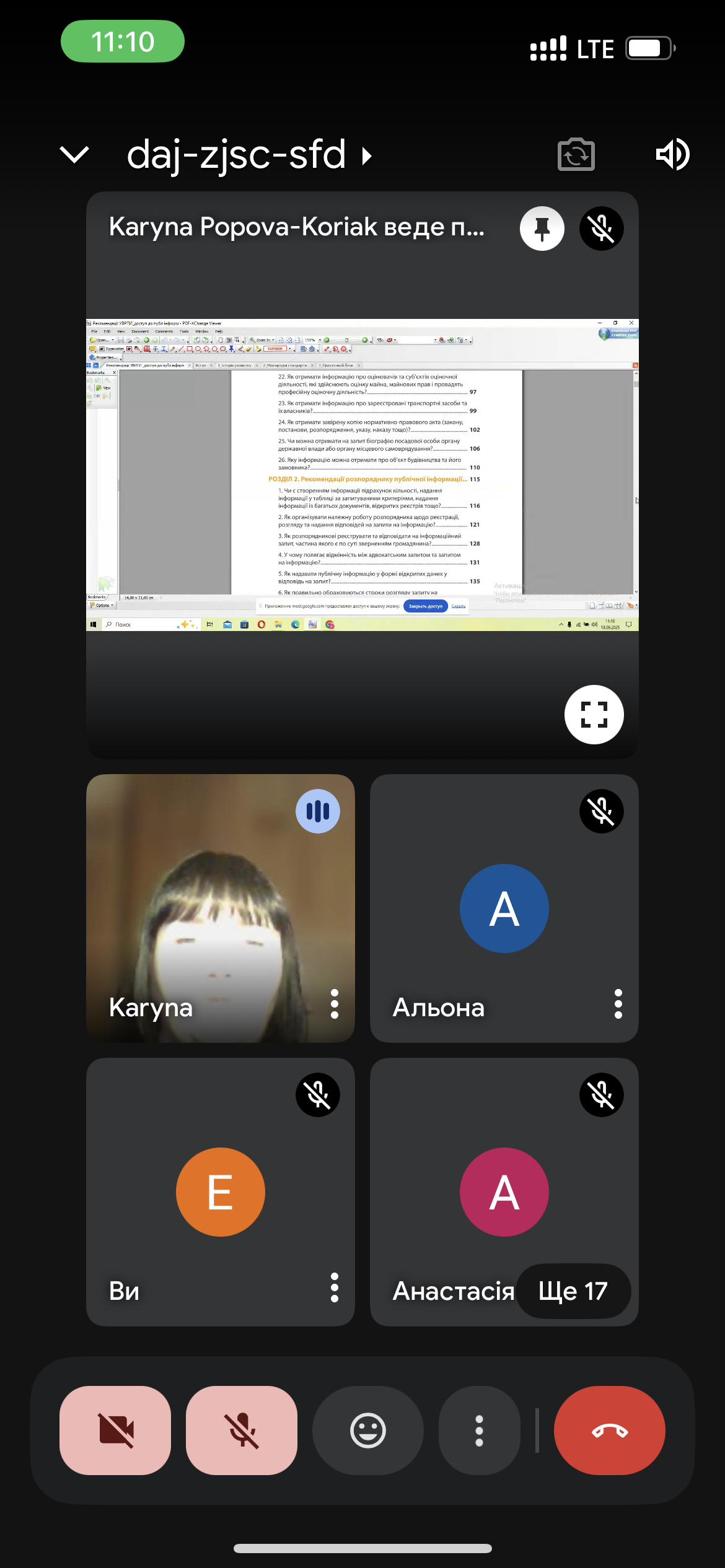This screenshot has width=725, height=1568.
Task: Open meeting details for daj-zjsc-sfd
Action: click(248, 155)
